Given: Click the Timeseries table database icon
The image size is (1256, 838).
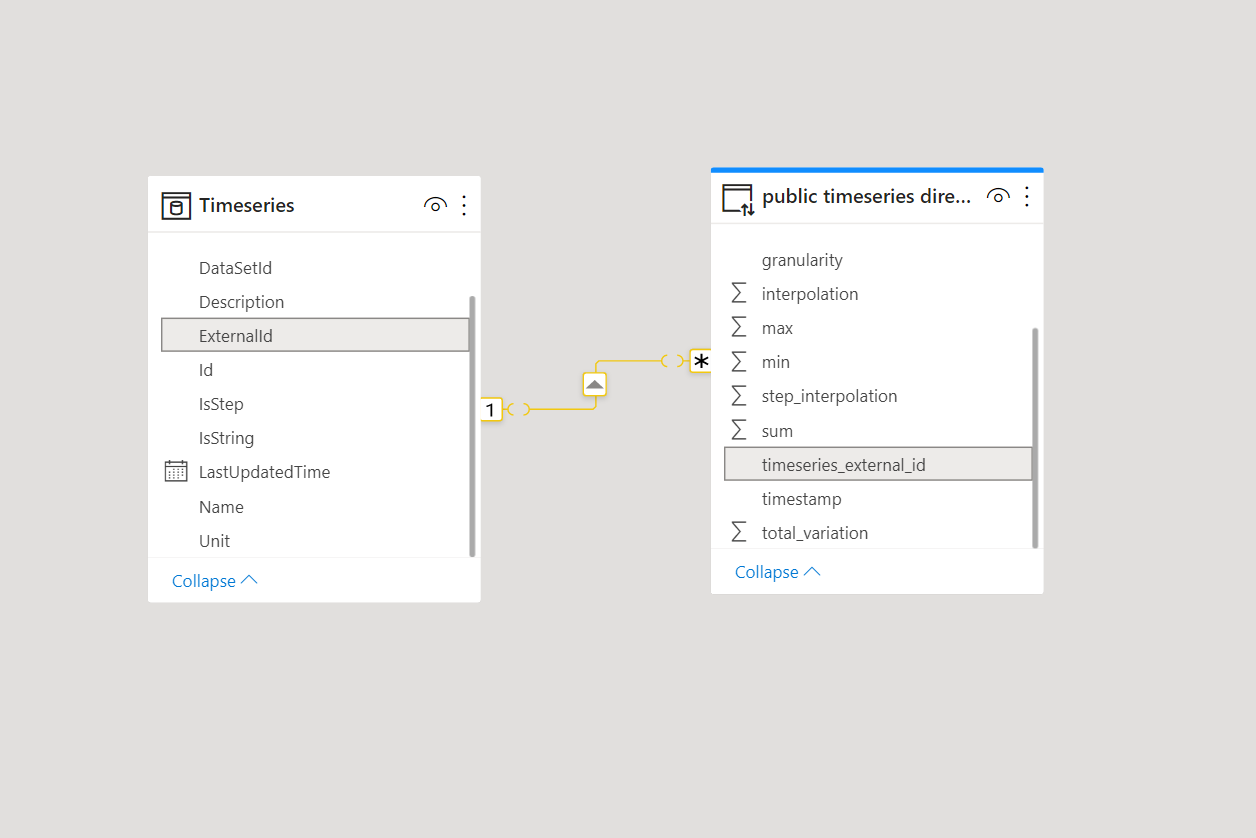Looking at the screenshot, I should pyautogui.click(x=176, y=206).
